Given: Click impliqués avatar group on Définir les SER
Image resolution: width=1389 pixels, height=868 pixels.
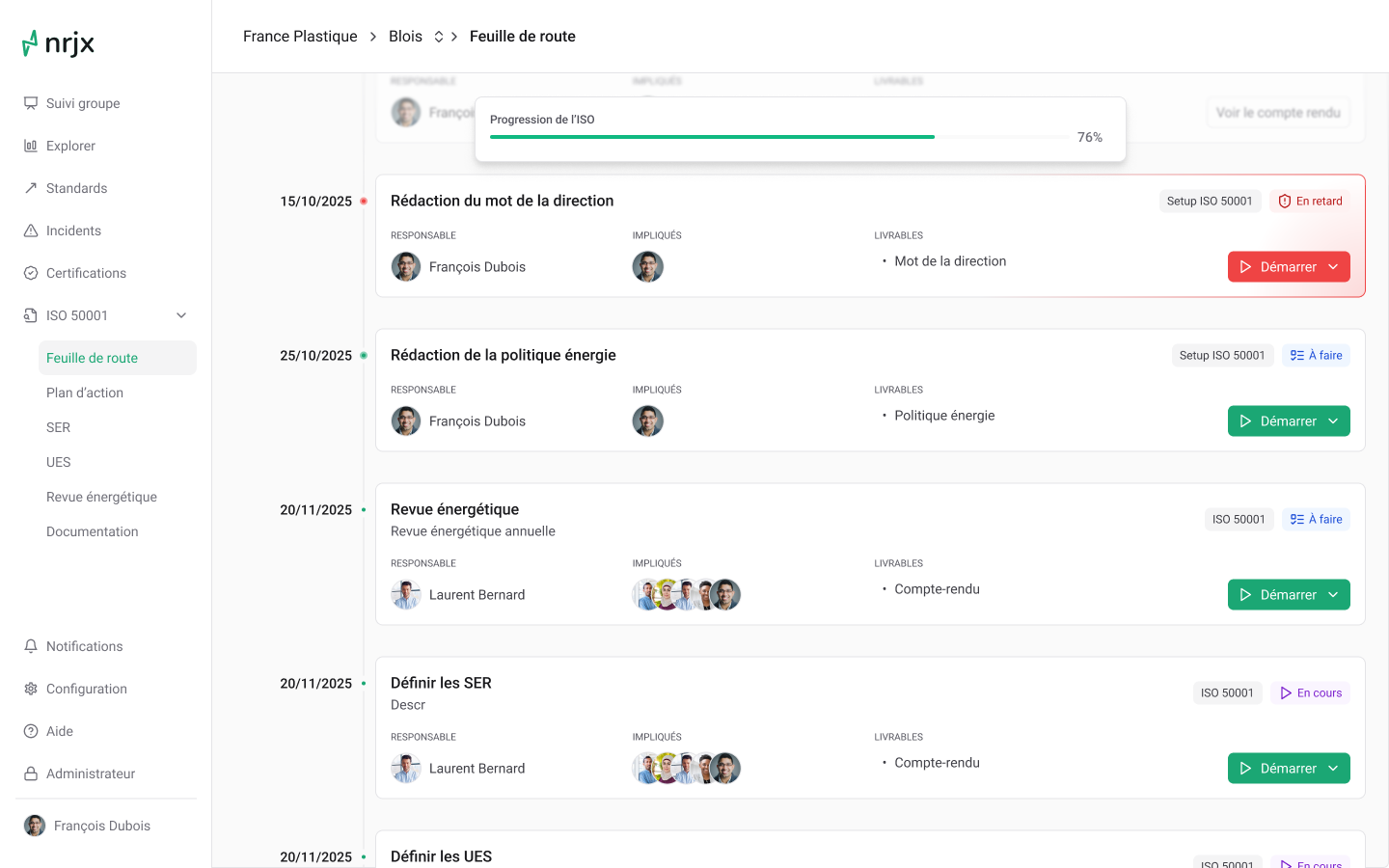Looking at the screenshot, I should coord(687,769).
